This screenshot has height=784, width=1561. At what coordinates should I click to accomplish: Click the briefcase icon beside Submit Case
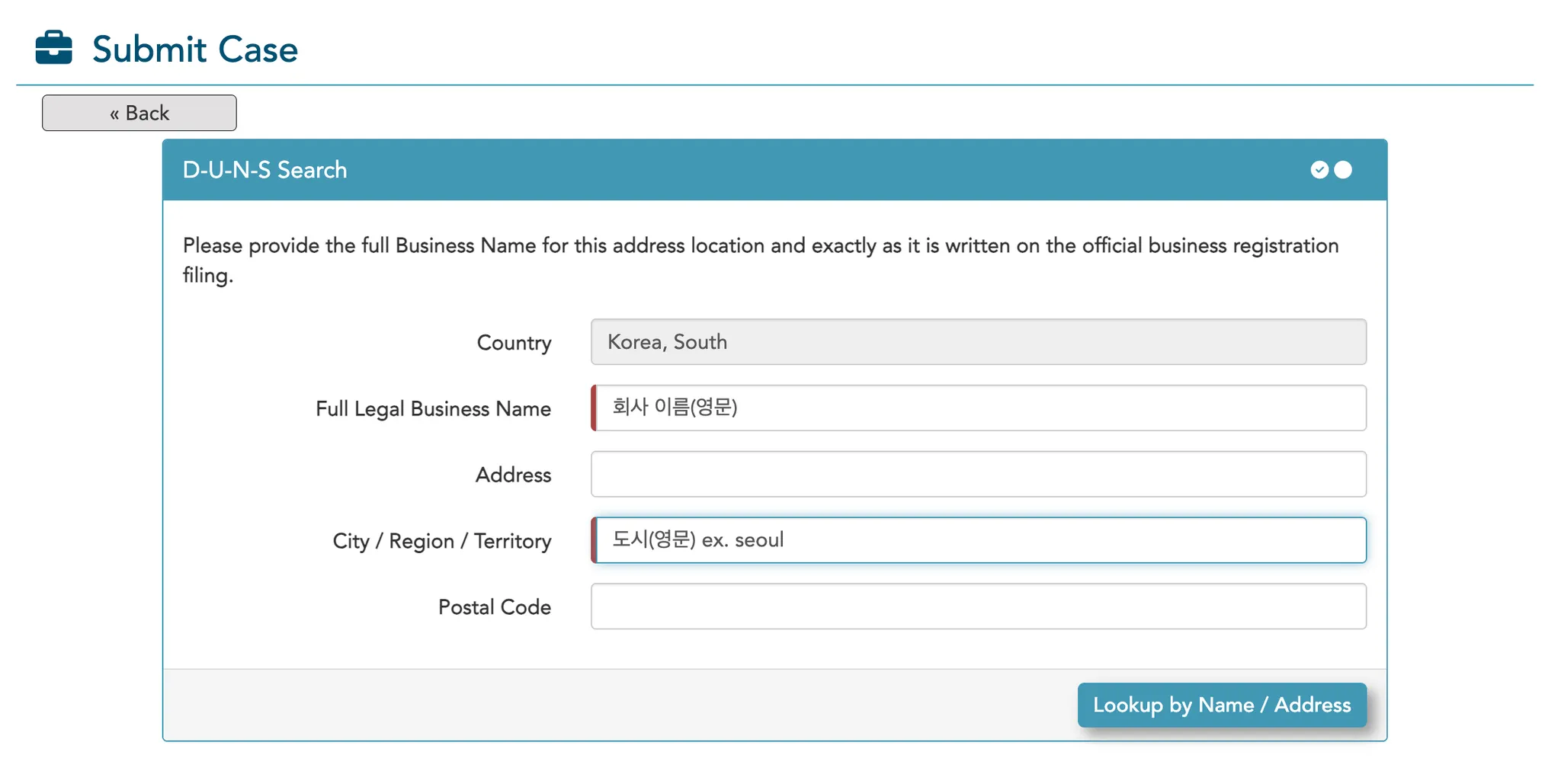pos(53,48)
